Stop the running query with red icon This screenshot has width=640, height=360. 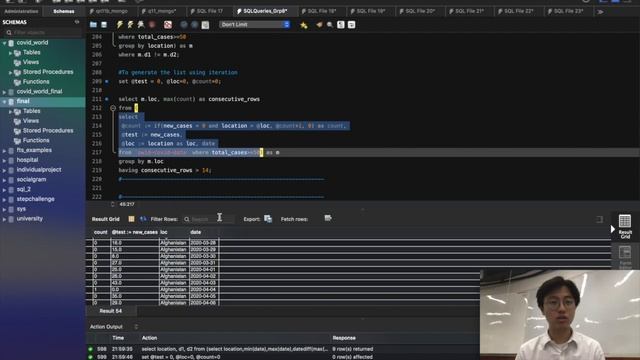(152, 25)
